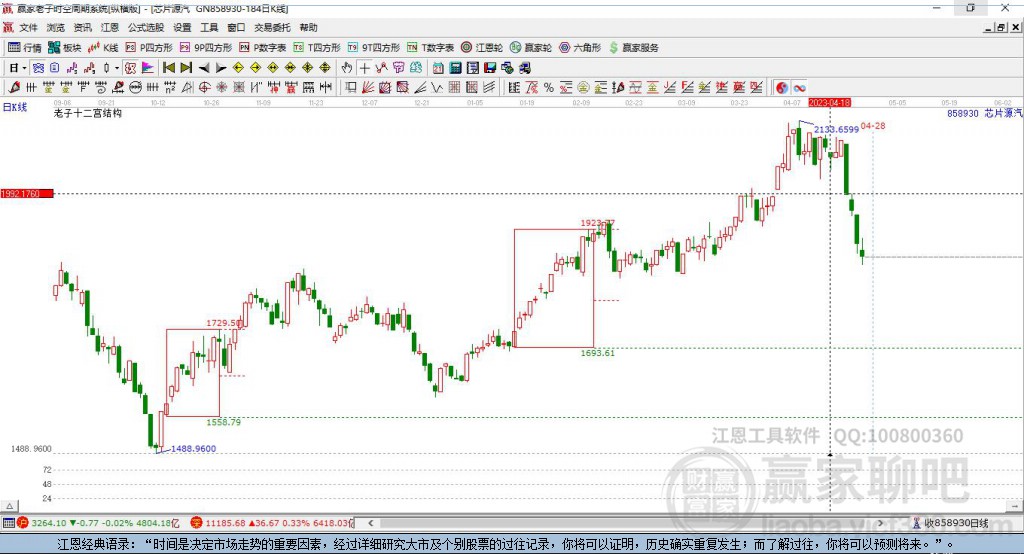
Task: Click the 日K线 chart label
Action: point(14,107)
